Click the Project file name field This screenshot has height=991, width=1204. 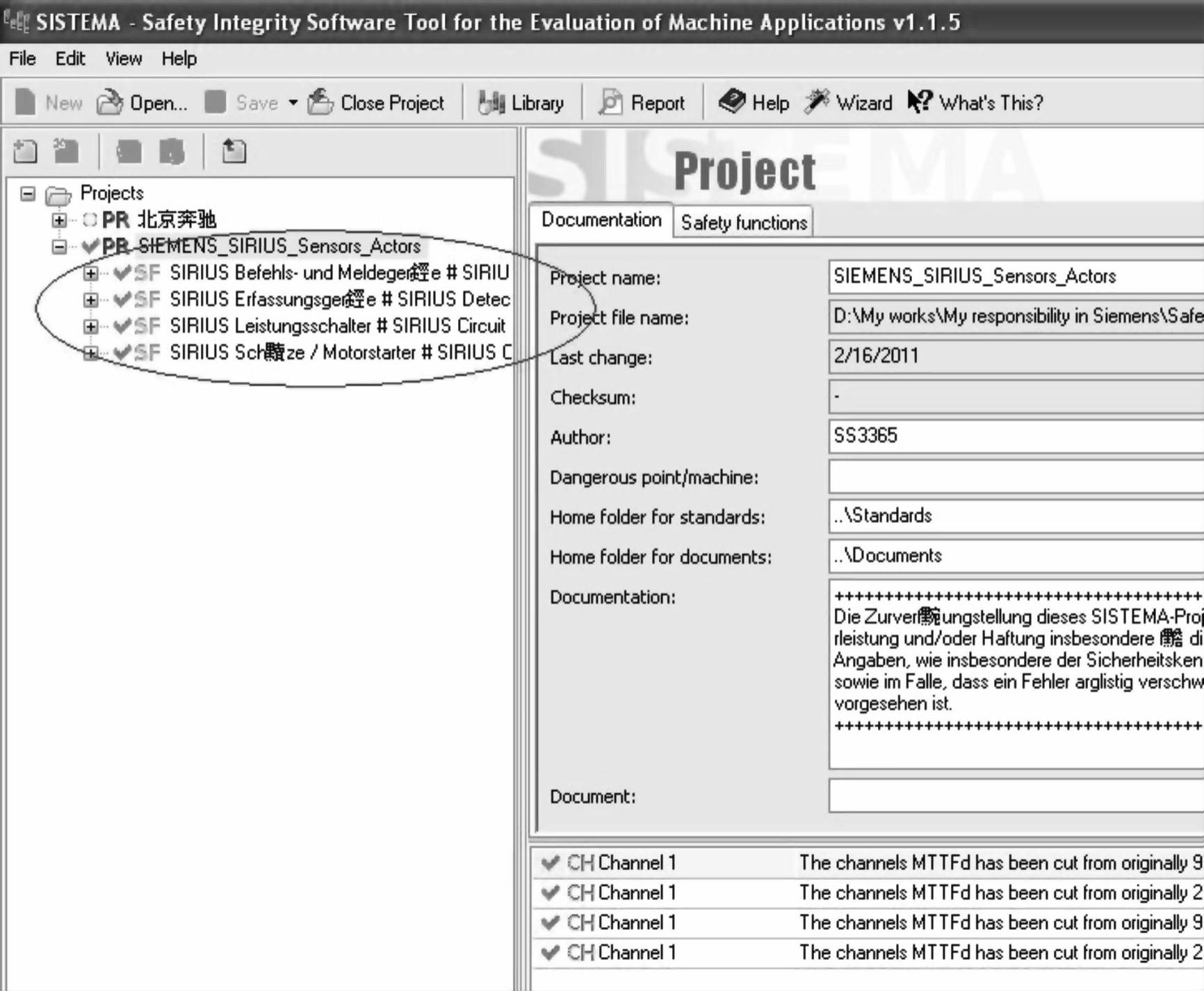[1016, 316]
